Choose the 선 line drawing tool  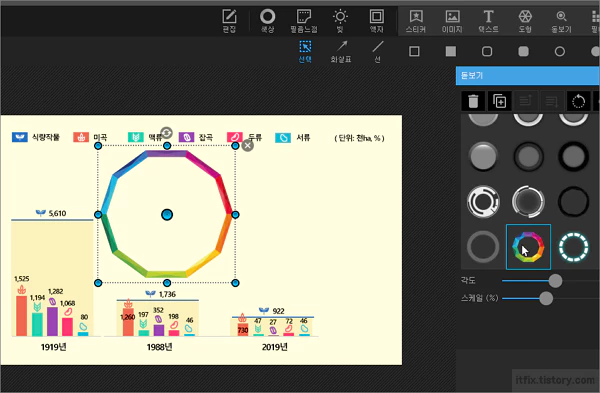377,51
